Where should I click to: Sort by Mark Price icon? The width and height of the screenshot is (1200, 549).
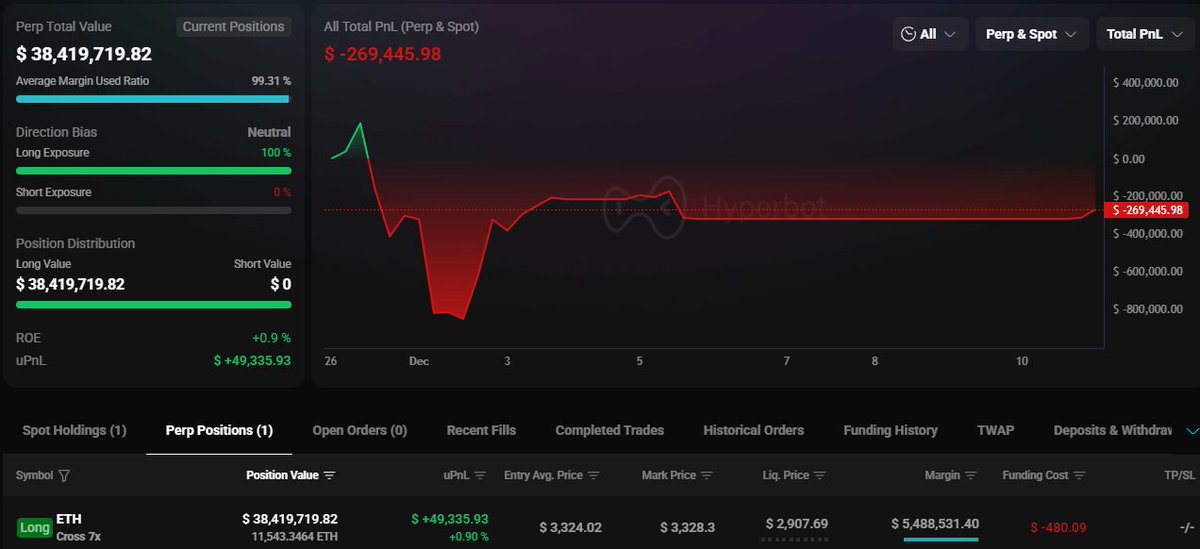pos(707,476)
